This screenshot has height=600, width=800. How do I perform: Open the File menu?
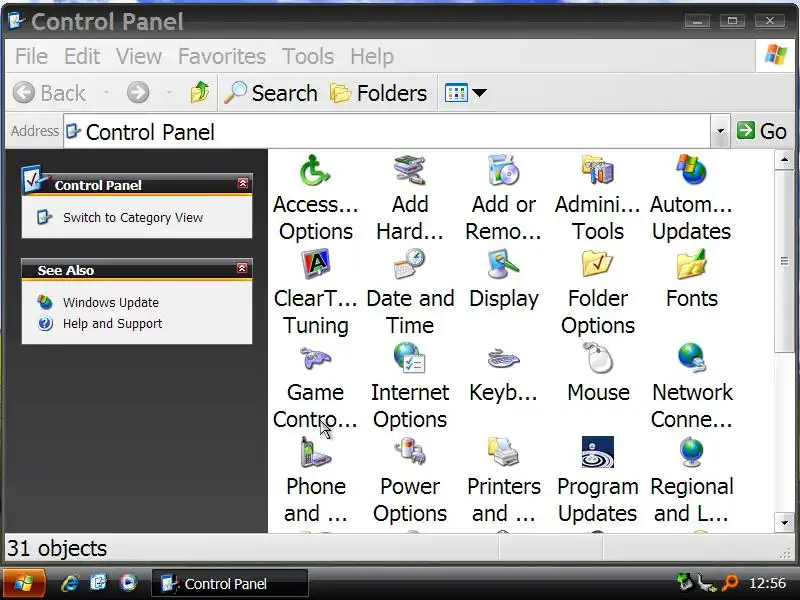tap(31, 56)
